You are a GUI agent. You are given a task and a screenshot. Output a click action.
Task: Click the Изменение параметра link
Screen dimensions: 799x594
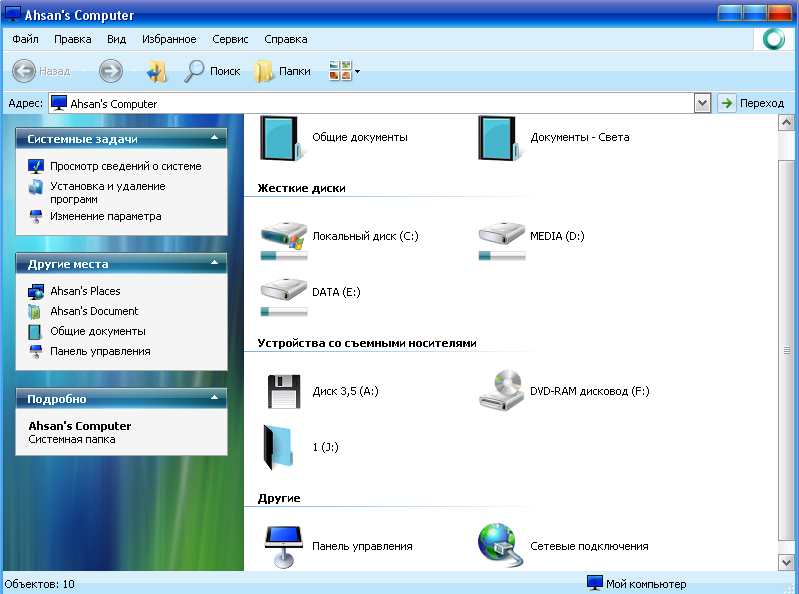[x=105, y=217]
